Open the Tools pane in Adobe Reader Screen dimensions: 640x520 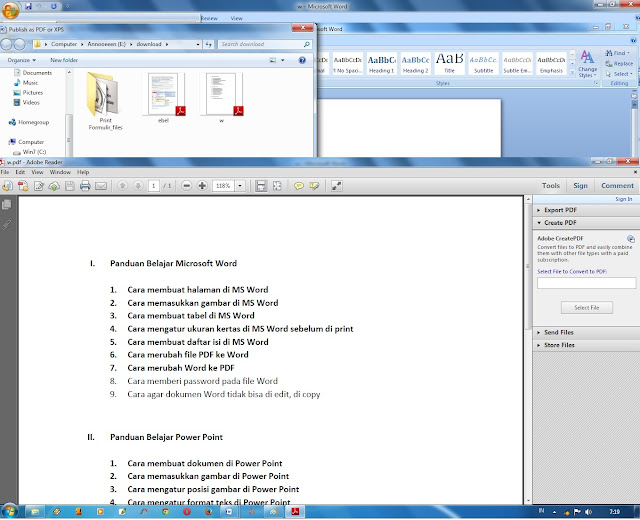click(x=551, y=186)
